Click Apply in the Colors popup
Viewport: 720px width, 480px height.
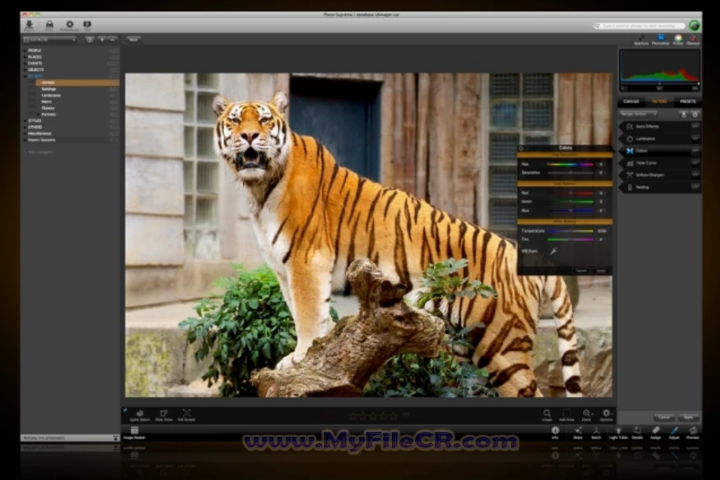pos(601,271)
